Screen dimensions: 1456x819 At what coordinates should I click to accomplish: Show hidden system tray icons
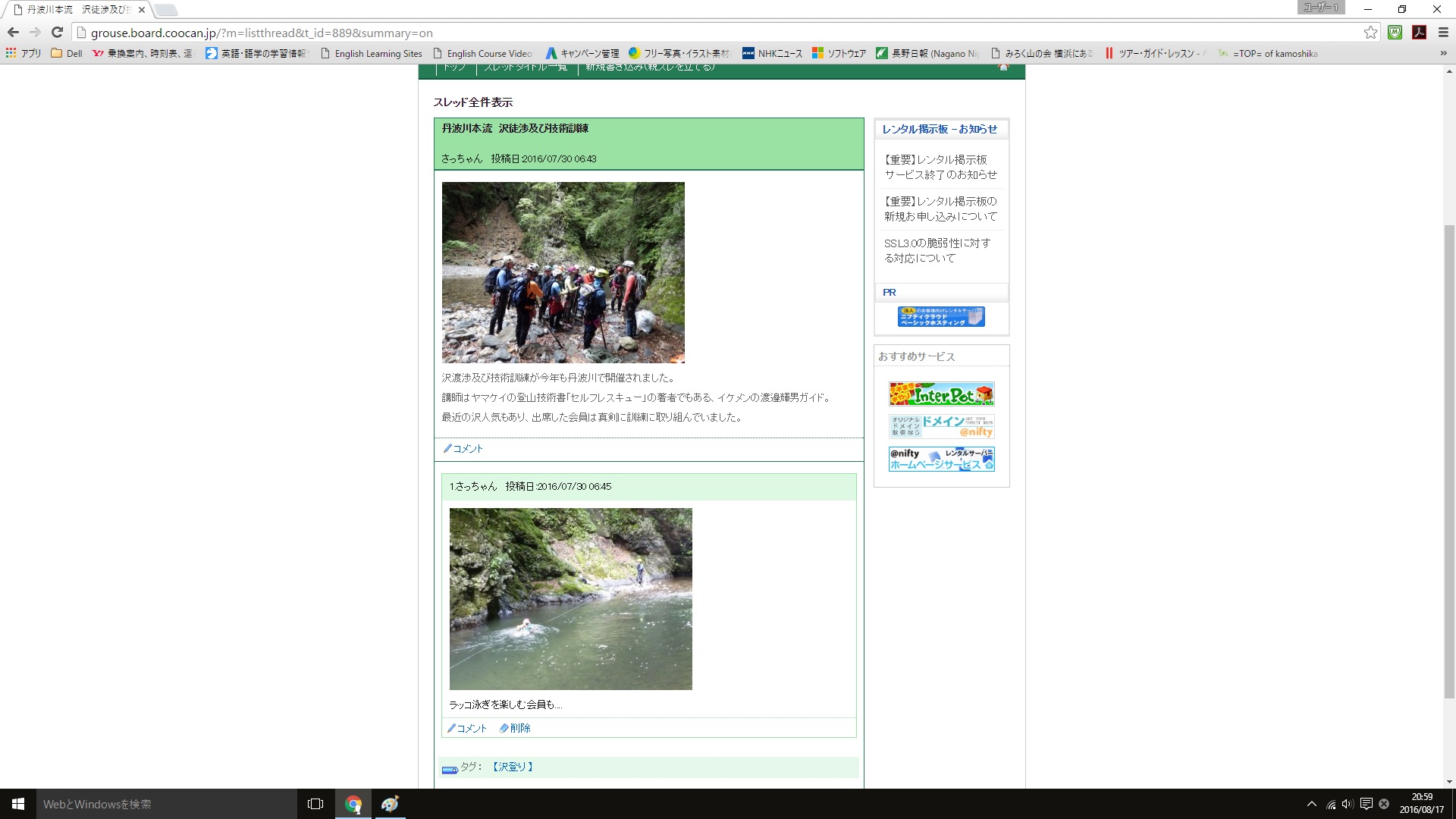tap(1311, 804)
